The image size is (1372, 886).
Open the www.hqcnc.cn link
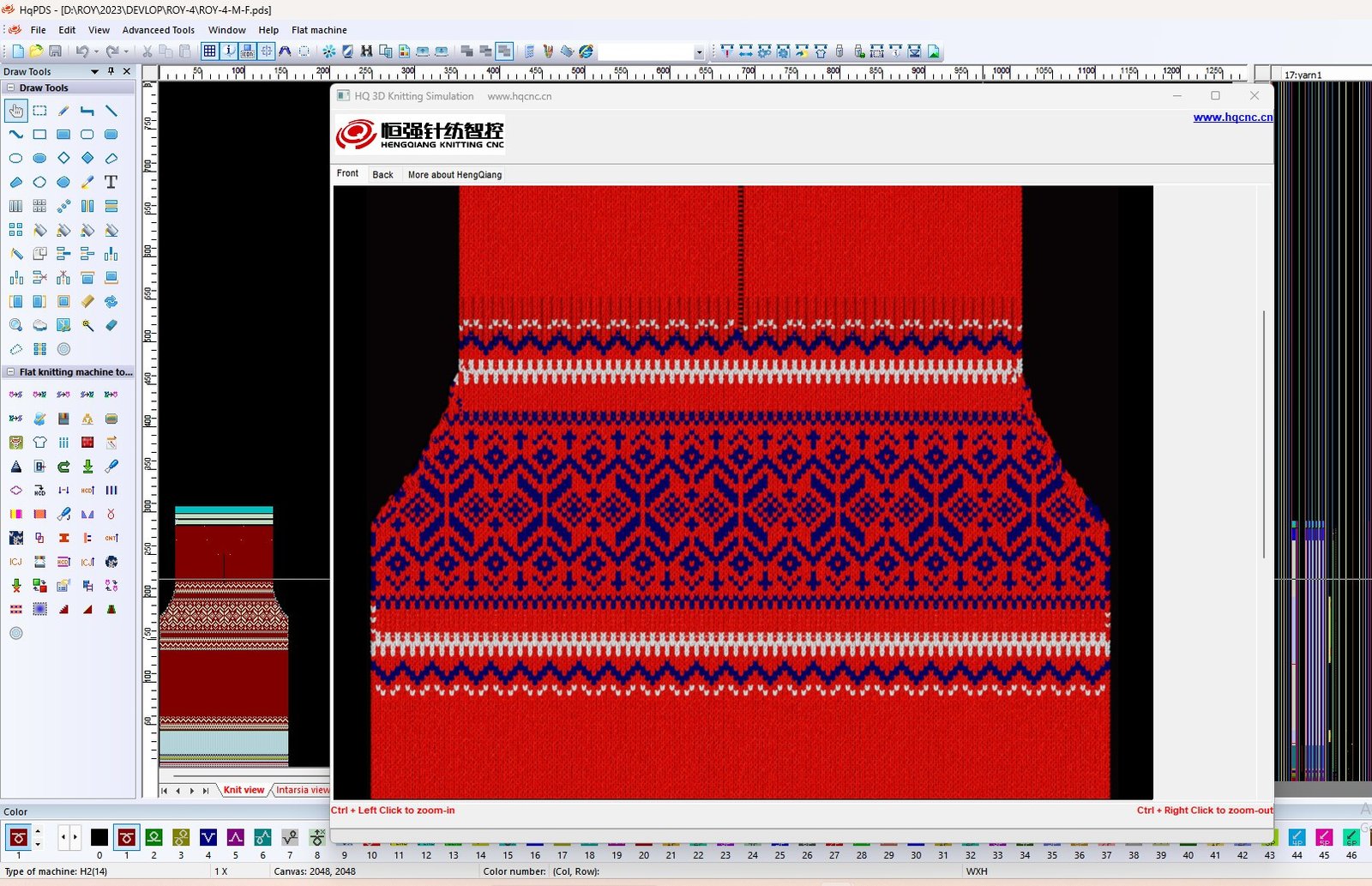1232,118
